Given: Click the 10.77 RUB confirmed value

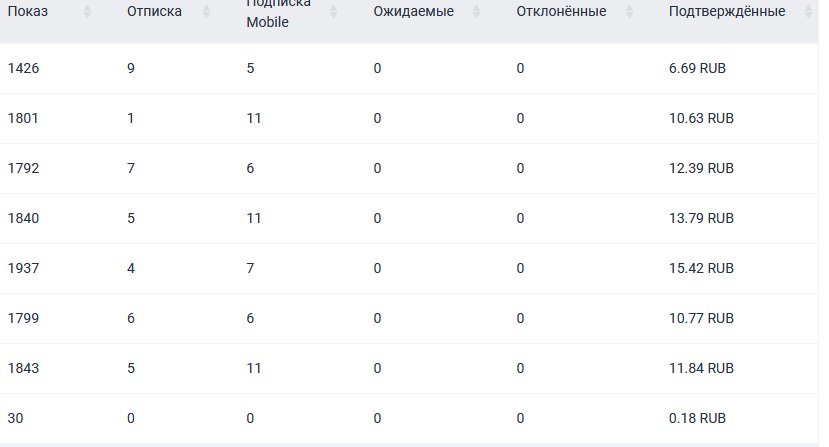Looking at the screenshot, I should tap(701, 318).
